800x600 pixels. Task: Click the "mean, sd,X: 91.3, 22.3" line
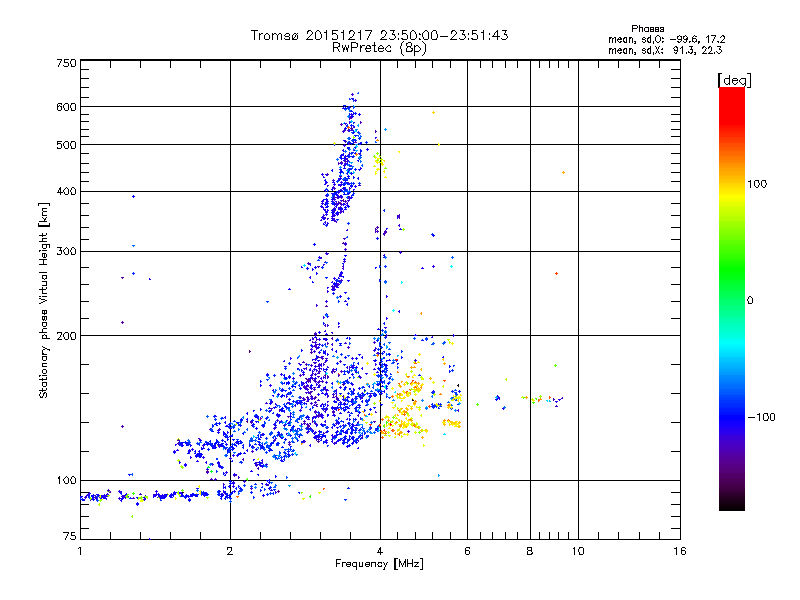tap(665, 50)
